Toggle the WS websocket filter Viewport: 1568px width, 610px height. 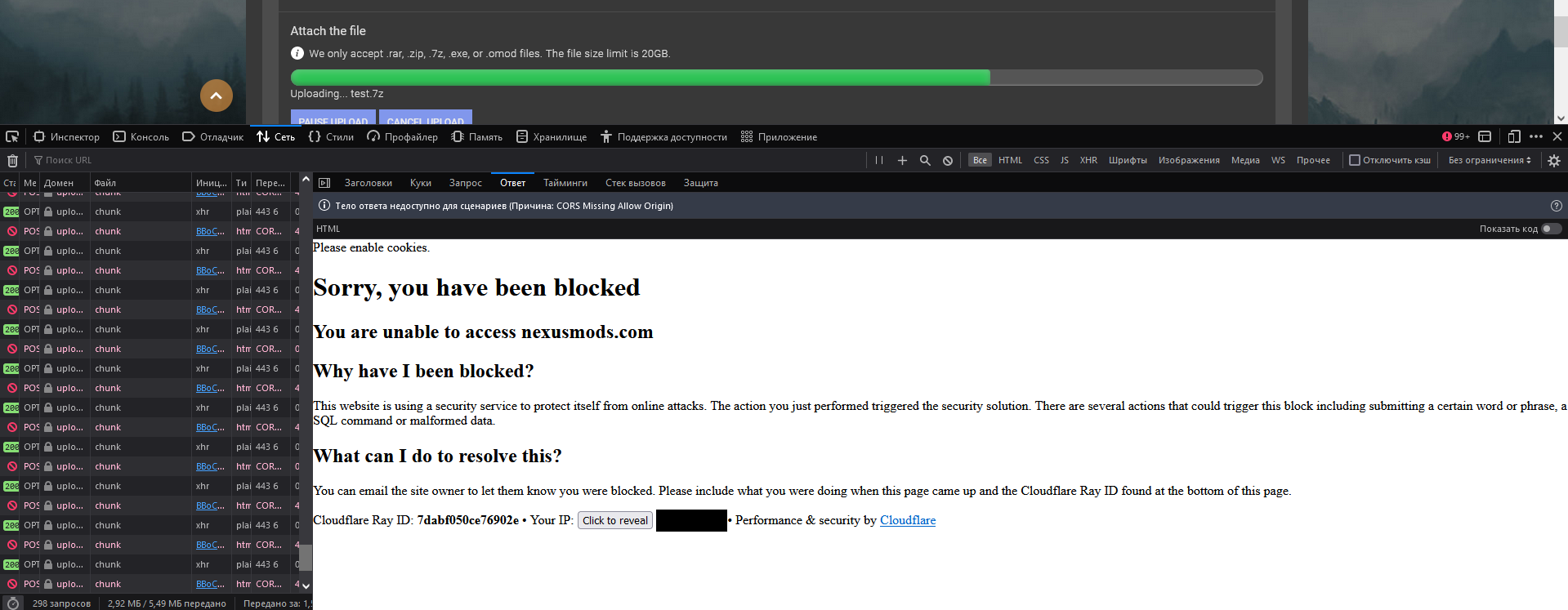[1278, 160]
